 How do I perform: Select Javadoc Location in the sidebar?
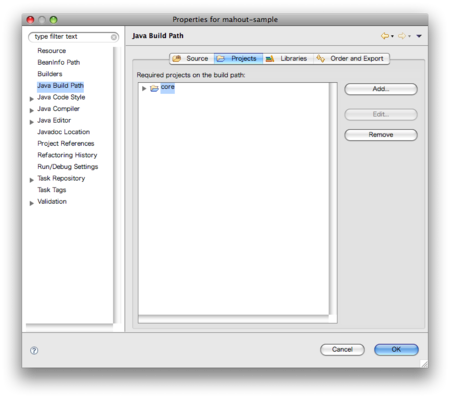(64, 132)
